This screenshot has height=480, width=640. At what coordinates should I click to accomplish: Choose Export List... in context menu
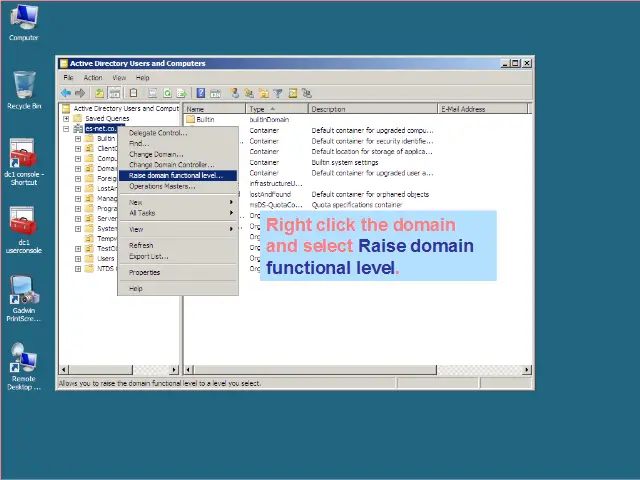tap(178, 256)
